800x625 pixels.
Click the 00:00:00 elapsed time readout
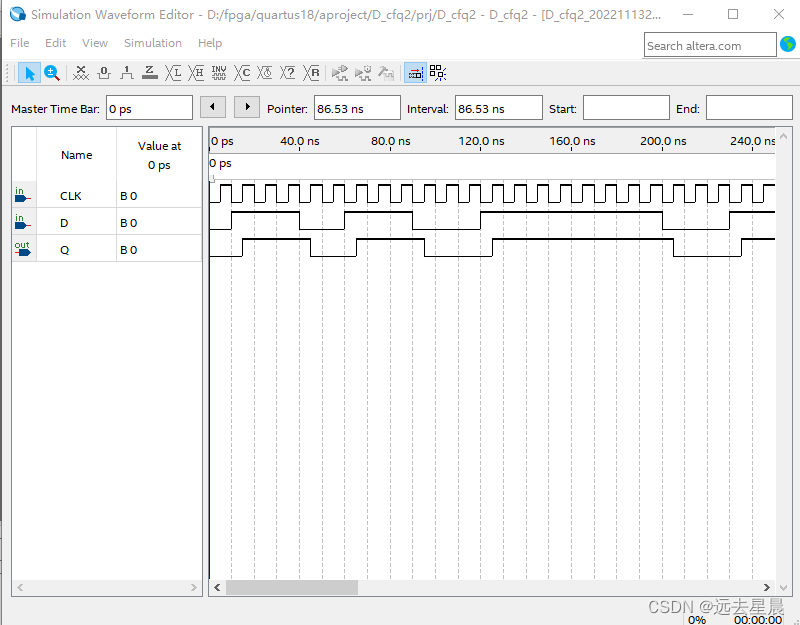758,619
